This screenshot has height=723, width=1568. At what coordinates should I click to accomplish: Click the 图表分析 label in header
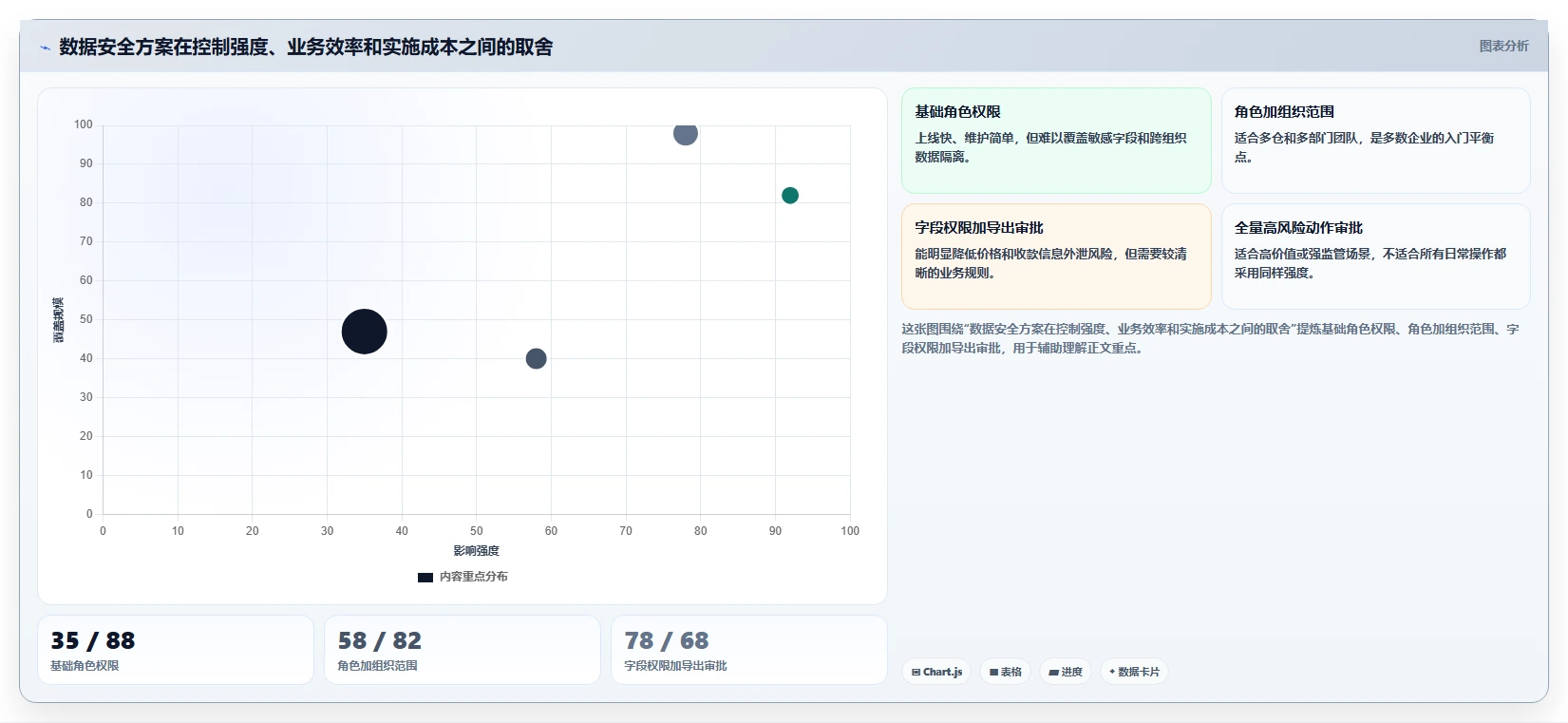(x=1503, y=46)
